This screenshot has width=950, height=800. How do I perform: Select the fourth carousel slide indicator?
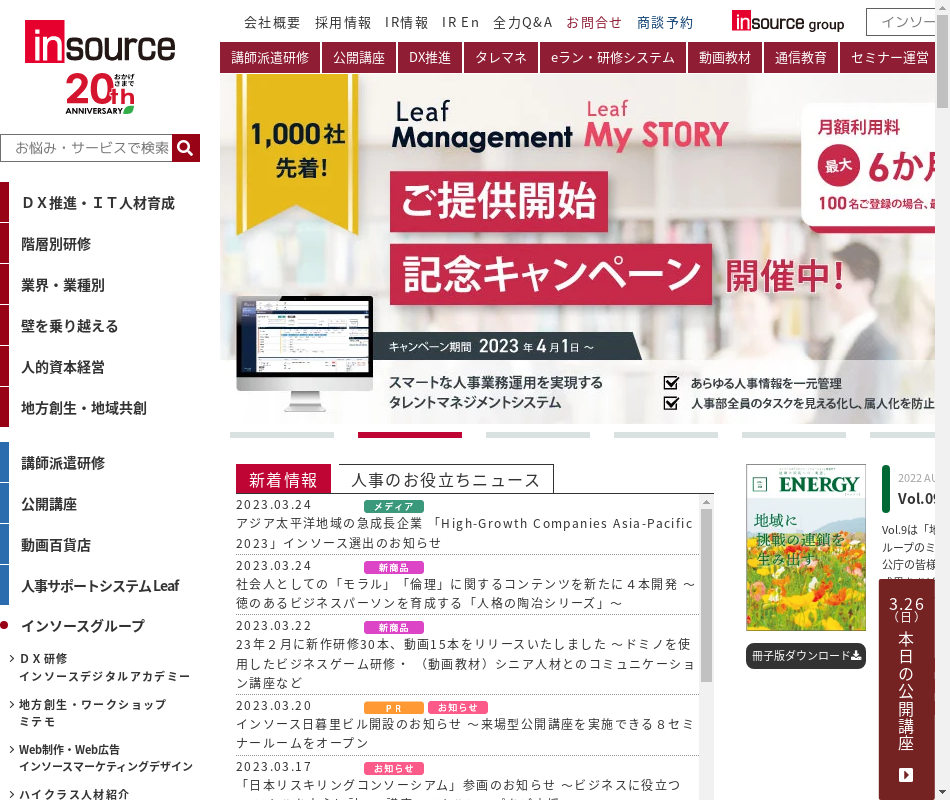[666, 435]
